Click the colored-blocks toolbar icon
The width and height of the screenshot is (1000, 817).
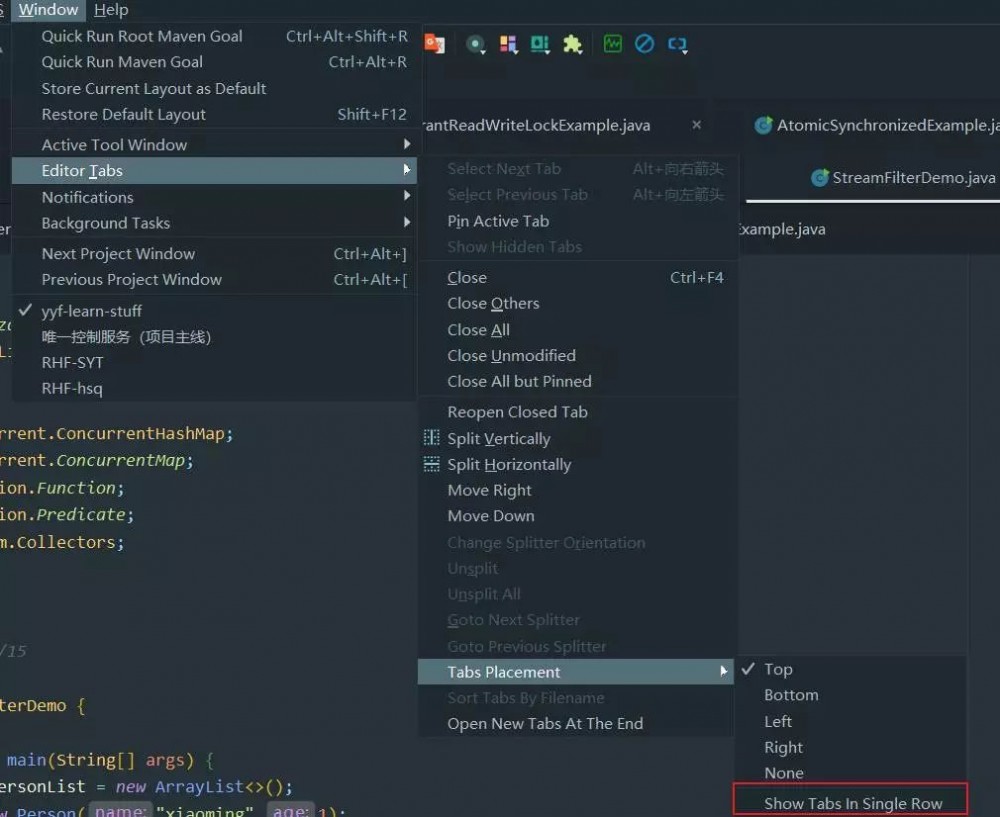click(508, 44)
